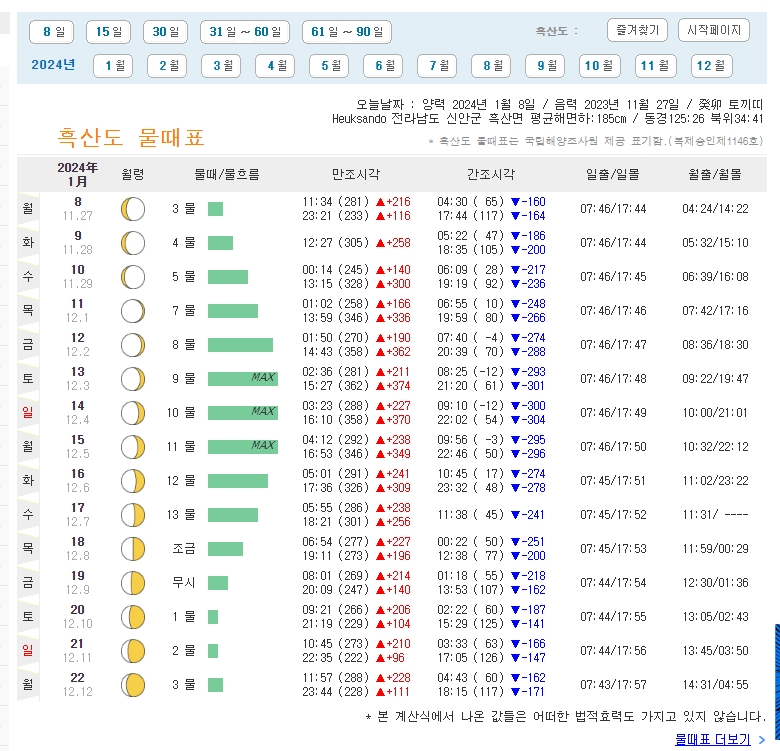Image resolution: width=780 pixels, height=751 pixels.
Task: Switch to 11월 month tab
Action: tap(656, 66)
